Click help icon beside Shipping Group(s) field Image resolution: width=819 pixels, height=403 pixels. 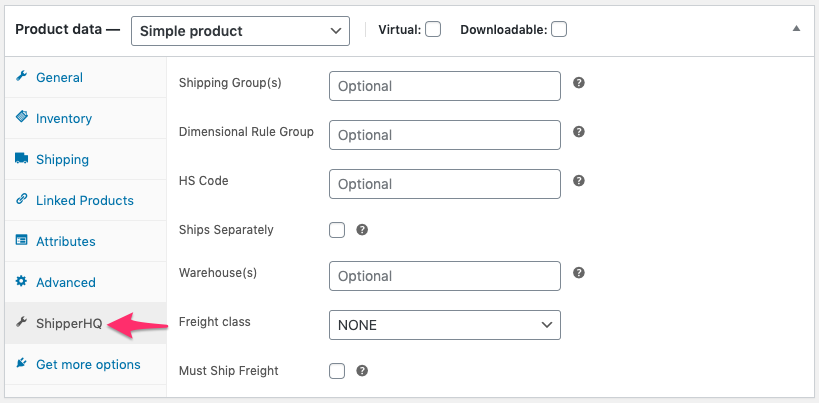579,83
